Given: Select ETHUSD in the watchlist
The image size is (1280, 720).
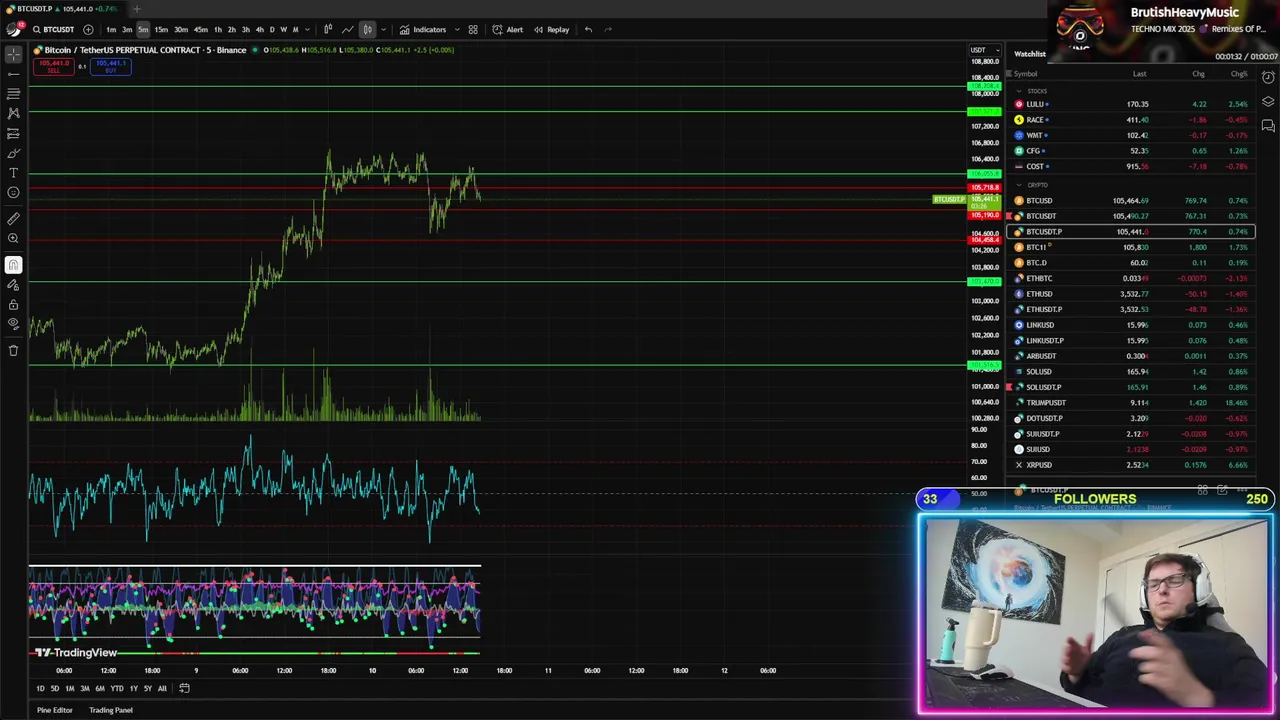Looking at the screenshot, I should pos(1131,294).
